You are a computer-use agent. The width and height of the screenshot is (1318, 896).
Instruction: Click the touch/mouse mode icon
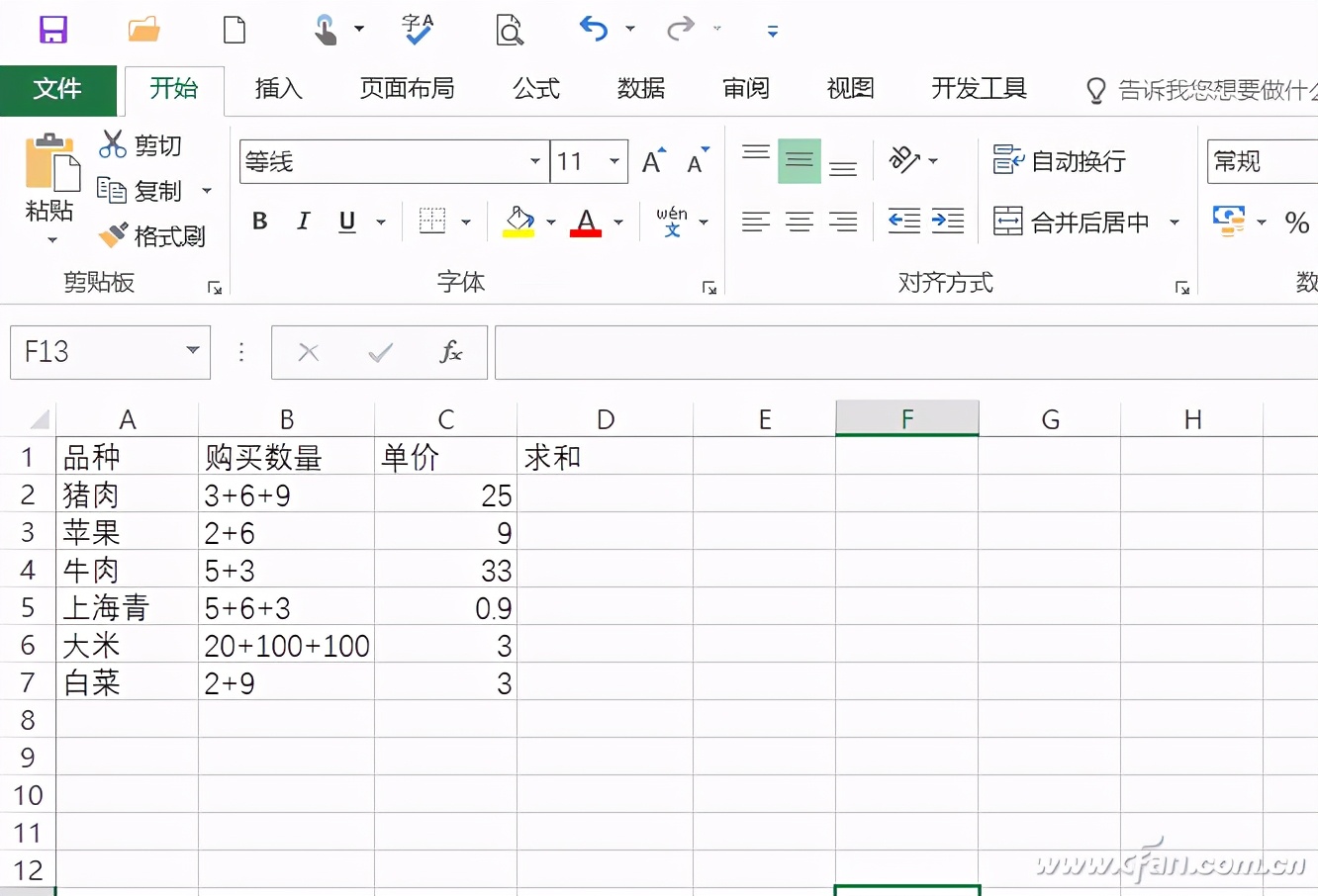pyautogui.click(x=325, y=30)
